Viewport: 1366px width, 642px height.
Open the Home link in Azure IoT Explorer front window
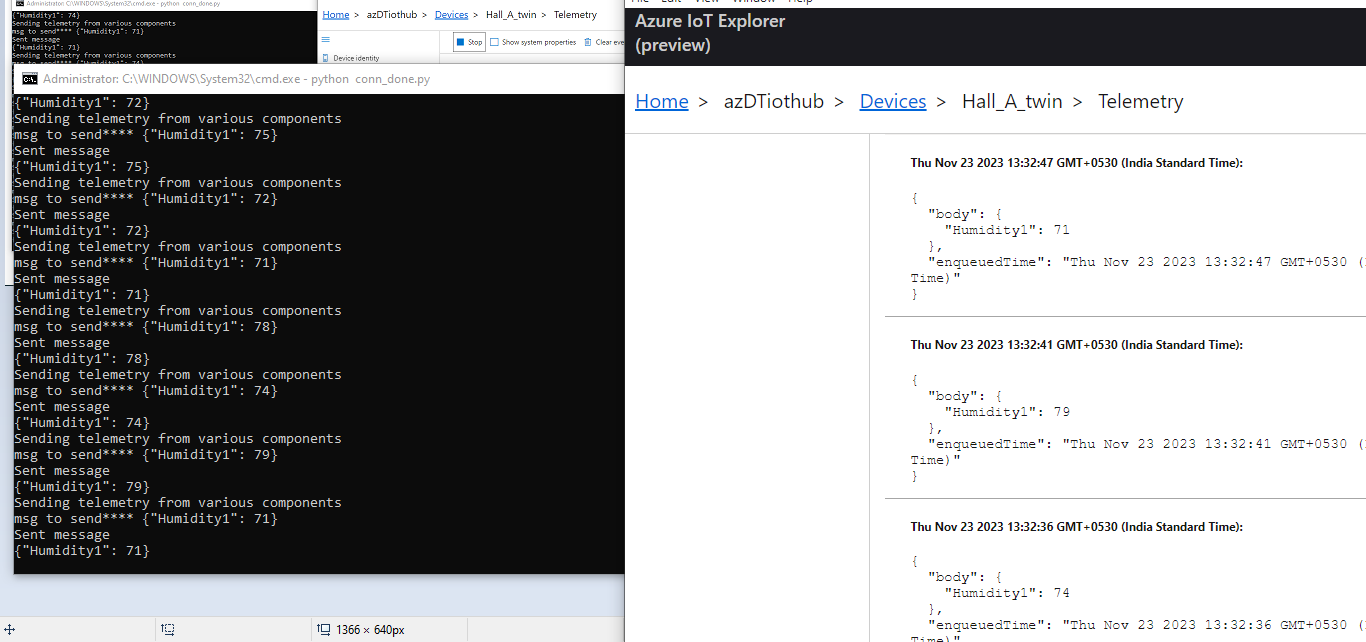click(x=662, y=101)
